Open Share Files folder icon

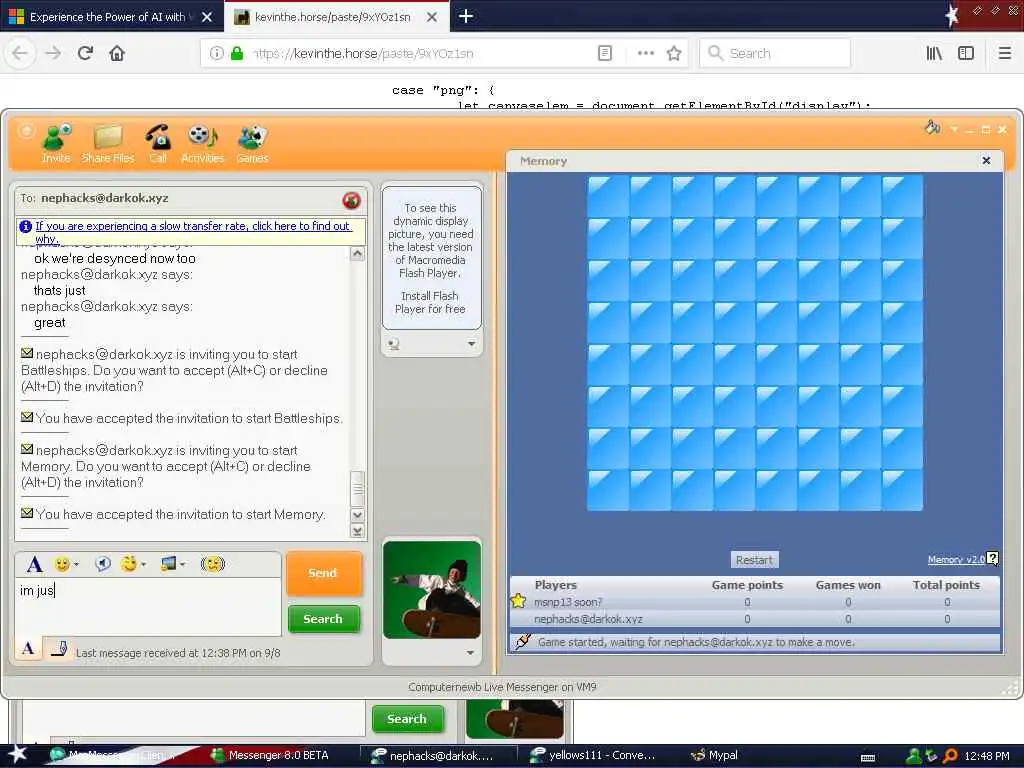tap(108, 144)
